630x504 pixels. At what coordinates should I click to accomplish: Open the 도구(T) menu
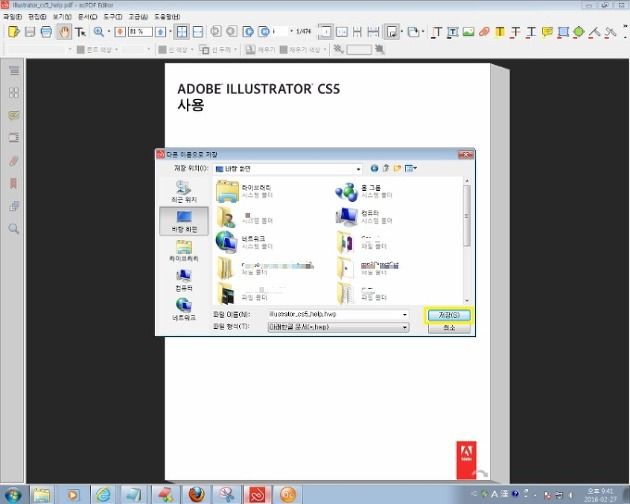tap(112, 17)
